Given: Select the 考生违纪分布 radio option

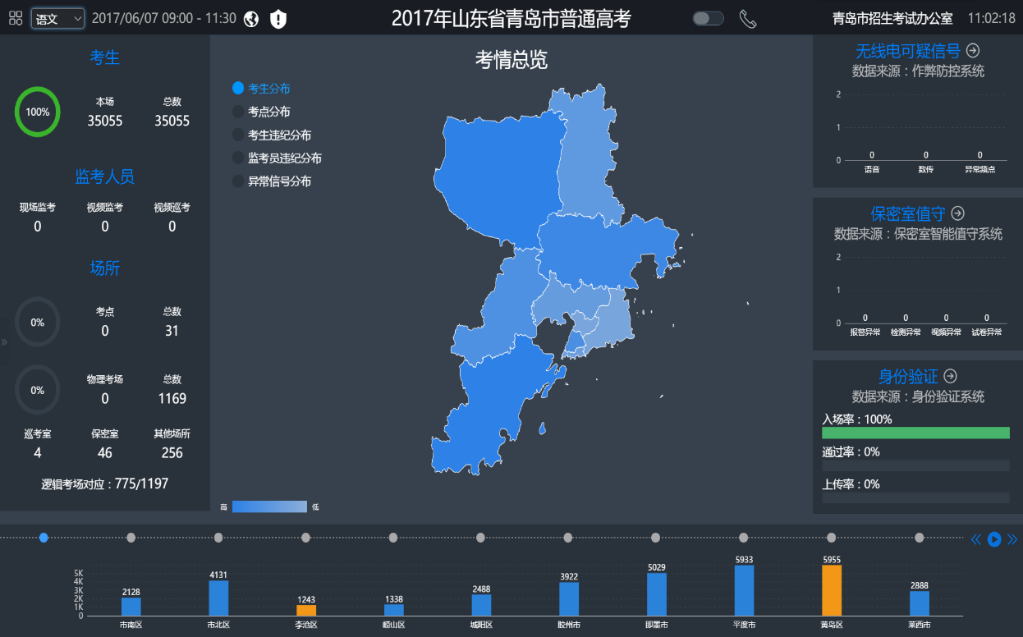Looking at the screenshot, I should (x=238, y=135).
